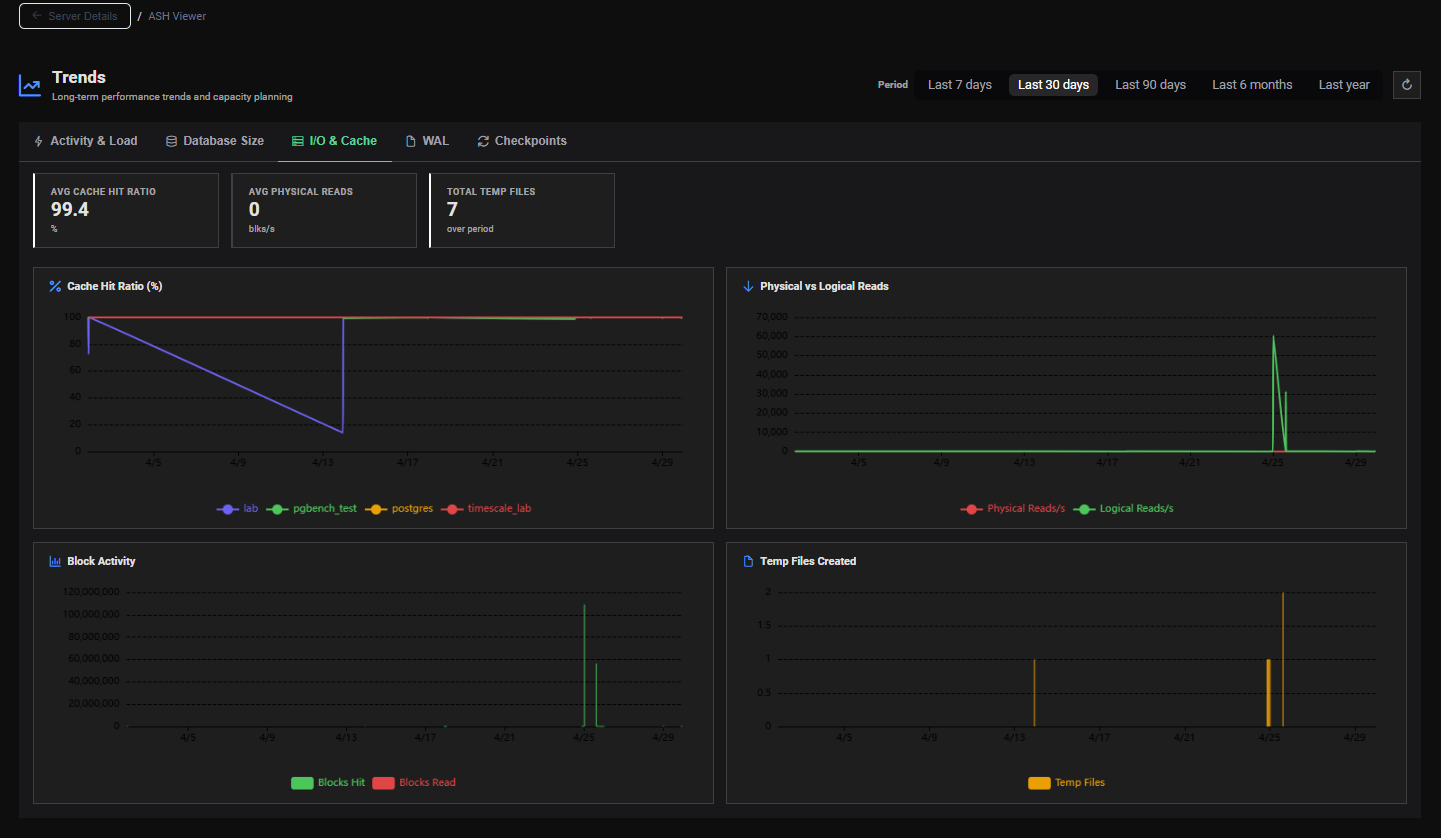Click the 'over period' caption
Image resolution: width=1441 pixels, height=838 pixels.
[x=470, y=229]
